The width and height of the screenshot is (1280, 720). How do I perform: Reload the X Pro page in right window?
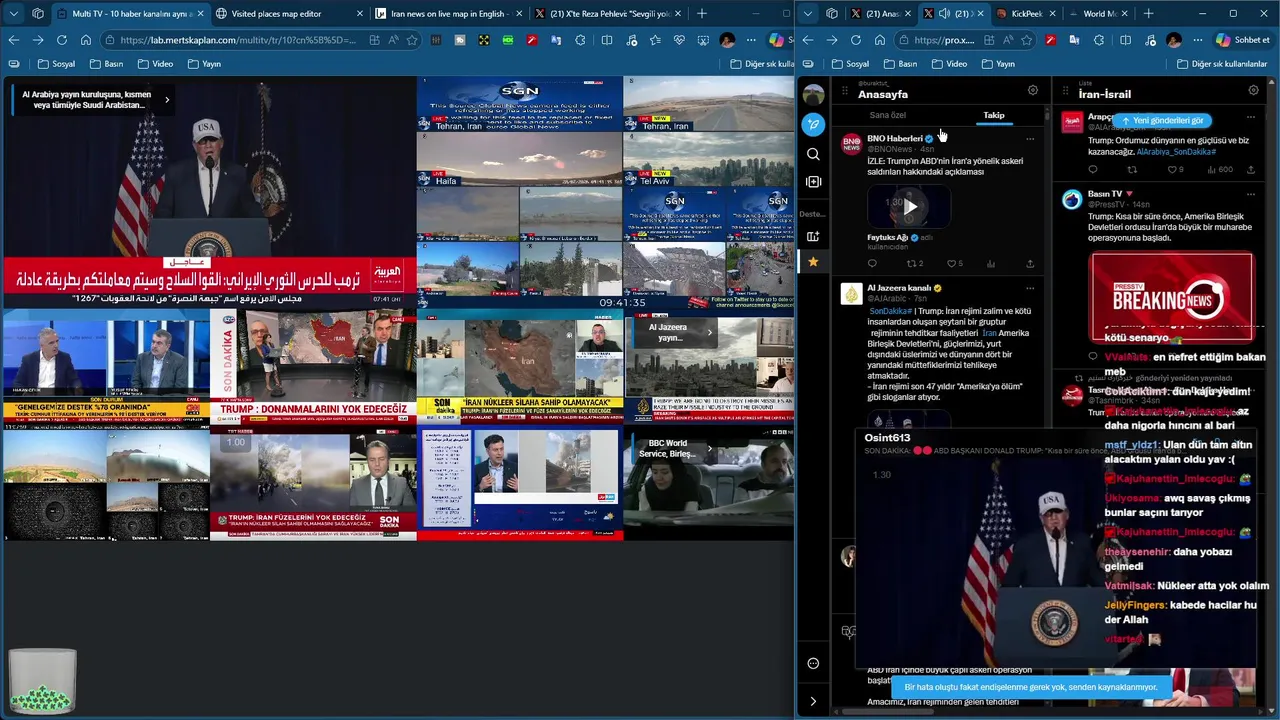tap(855, 40)
